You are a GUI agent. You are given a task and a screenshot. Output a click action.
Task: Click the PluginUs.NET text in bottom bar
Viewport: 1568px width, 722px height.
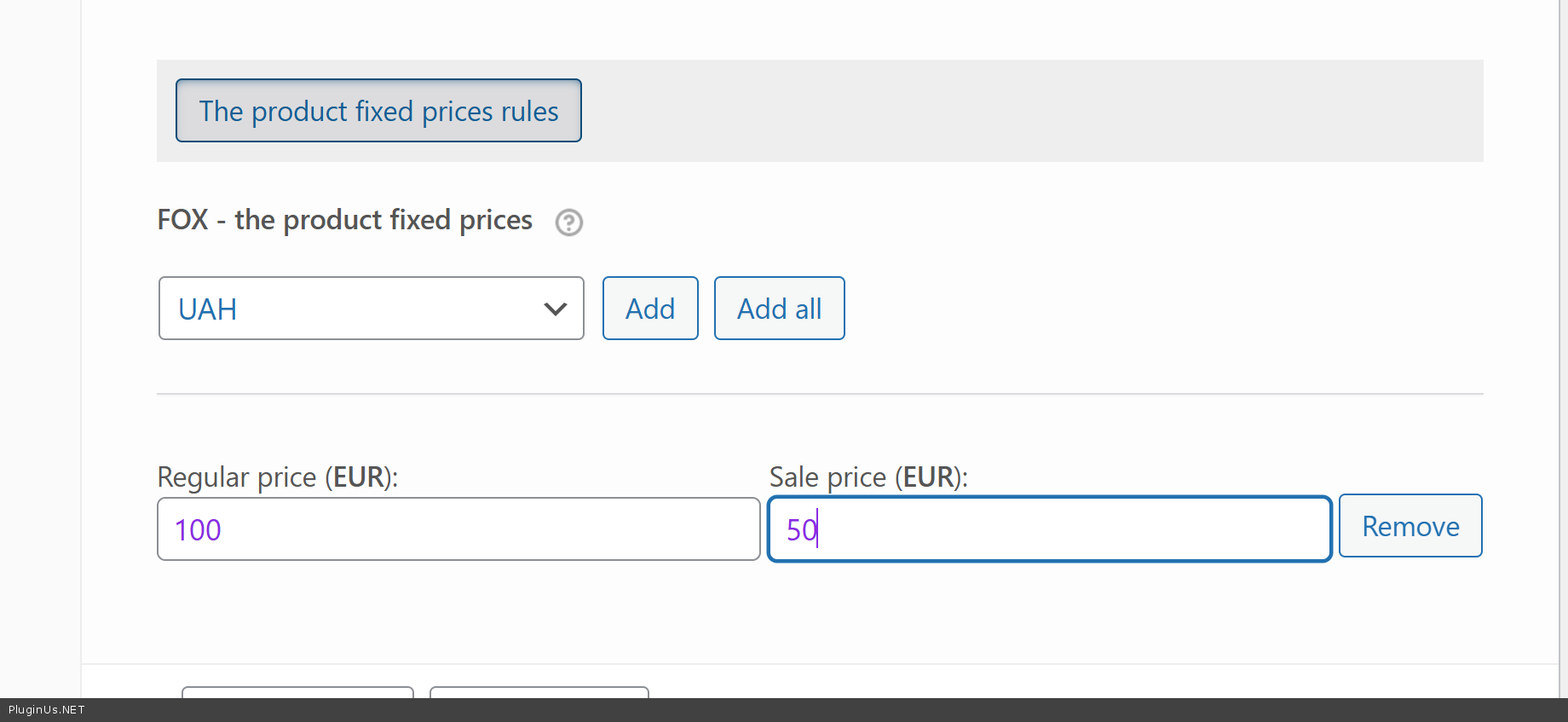pos(47,710)
